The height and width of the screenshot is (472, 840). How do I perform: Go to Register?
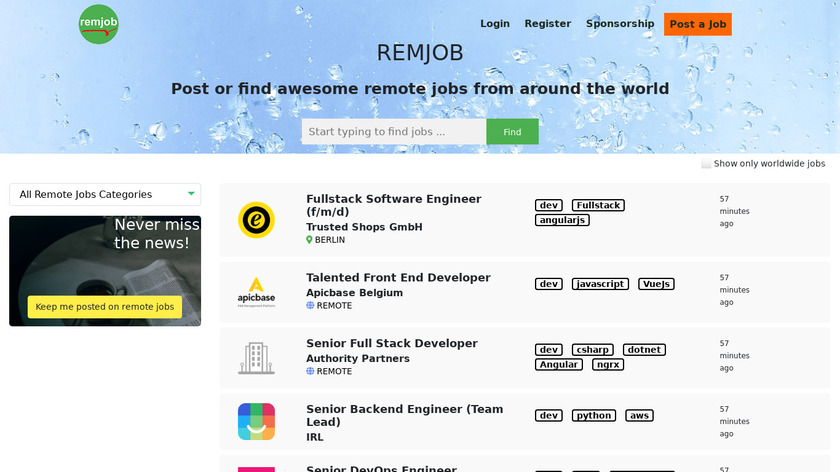tap(548, 24)
